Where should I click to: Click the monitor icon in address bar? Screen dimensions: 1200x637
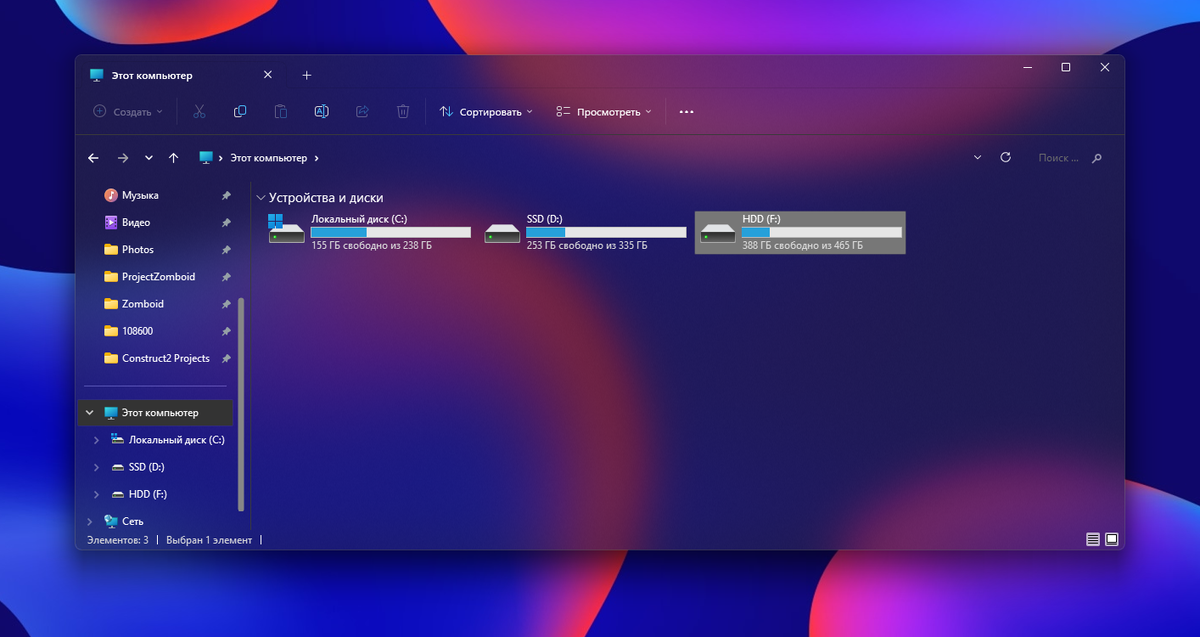207,158
